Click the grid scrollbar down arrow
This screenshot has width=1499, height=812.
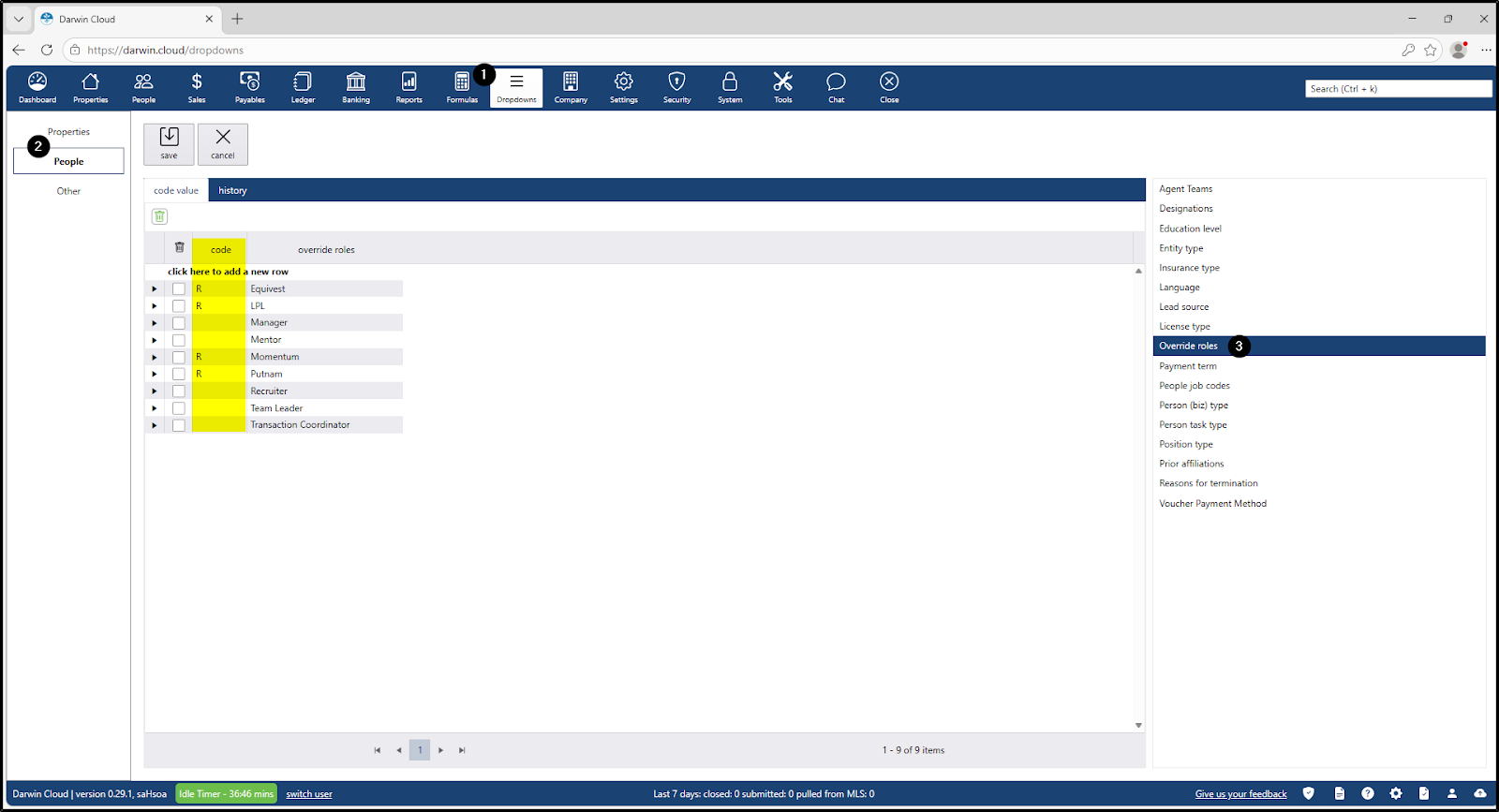point(1138,725)
